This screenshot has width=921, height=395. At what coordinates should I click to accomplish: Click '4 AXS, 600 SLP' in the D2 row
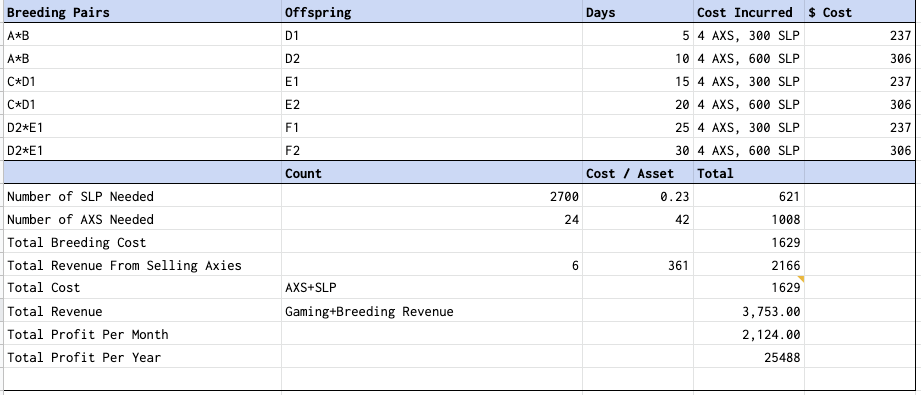(x=749, y=58)
